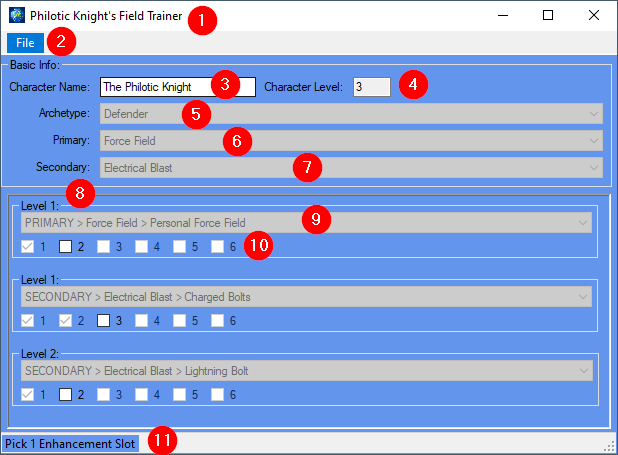Image resolution: width=618 pixels, height=455 pixels.
Task: Click the 'Pick 1 Enhancement Slot' status text
Action: click(x=70, y=444)
